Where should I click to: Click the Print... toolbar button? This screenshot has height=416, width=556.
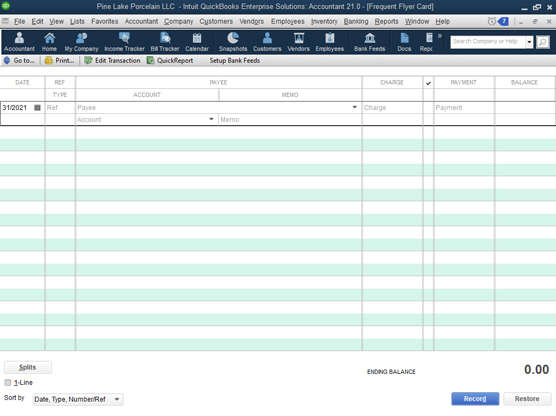[x=60, y=61]
